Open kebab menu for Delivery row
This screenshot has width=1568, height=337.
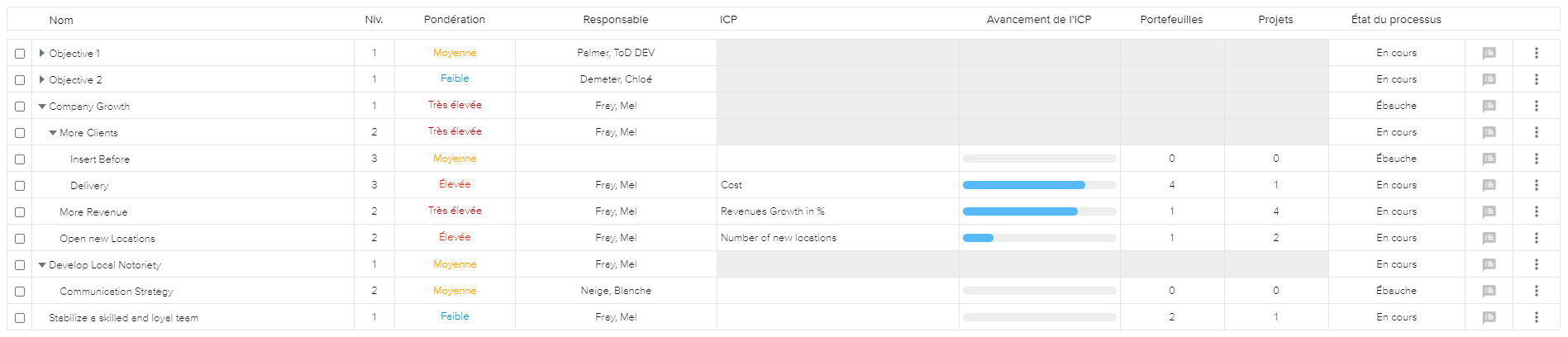click(1536, 185)
